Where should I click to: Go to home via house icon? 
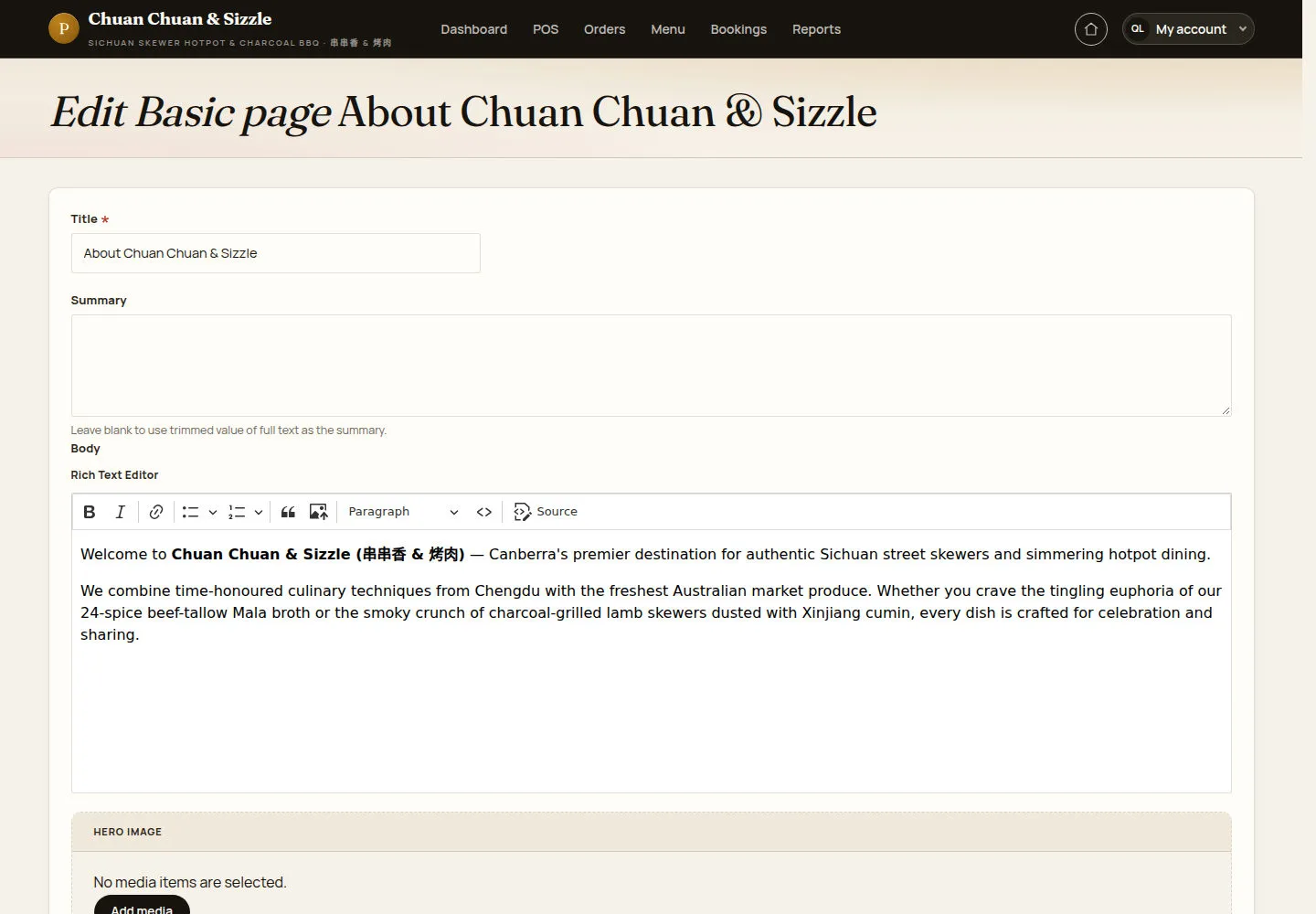(x=1090, y=29)
